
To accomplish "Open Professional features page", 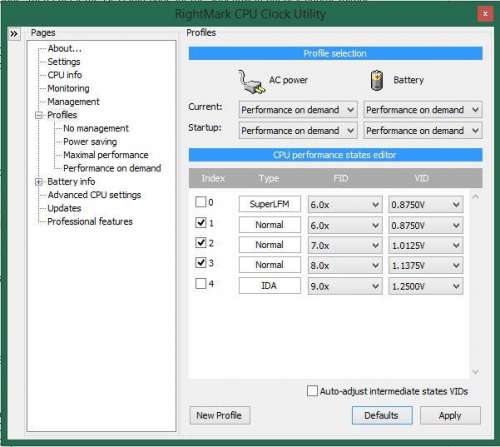I will point(90,222).
